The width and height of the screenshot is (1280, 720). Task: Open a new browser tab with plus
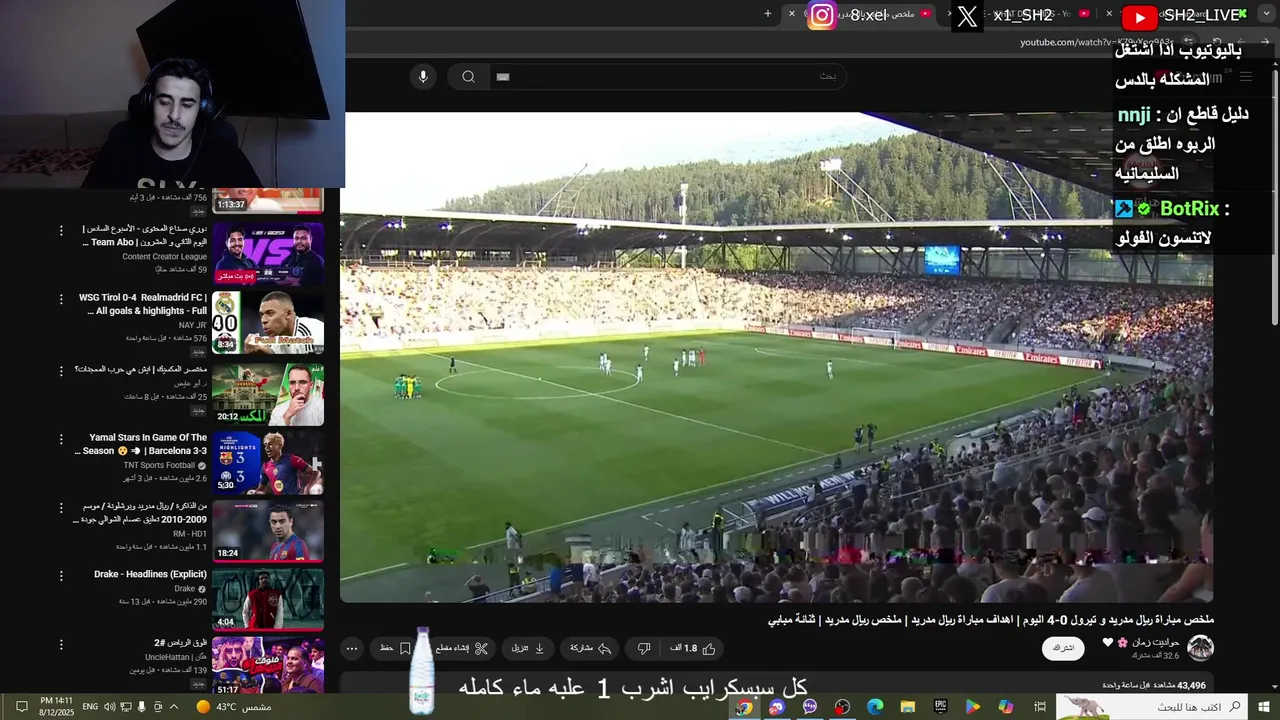pos(768,13)
